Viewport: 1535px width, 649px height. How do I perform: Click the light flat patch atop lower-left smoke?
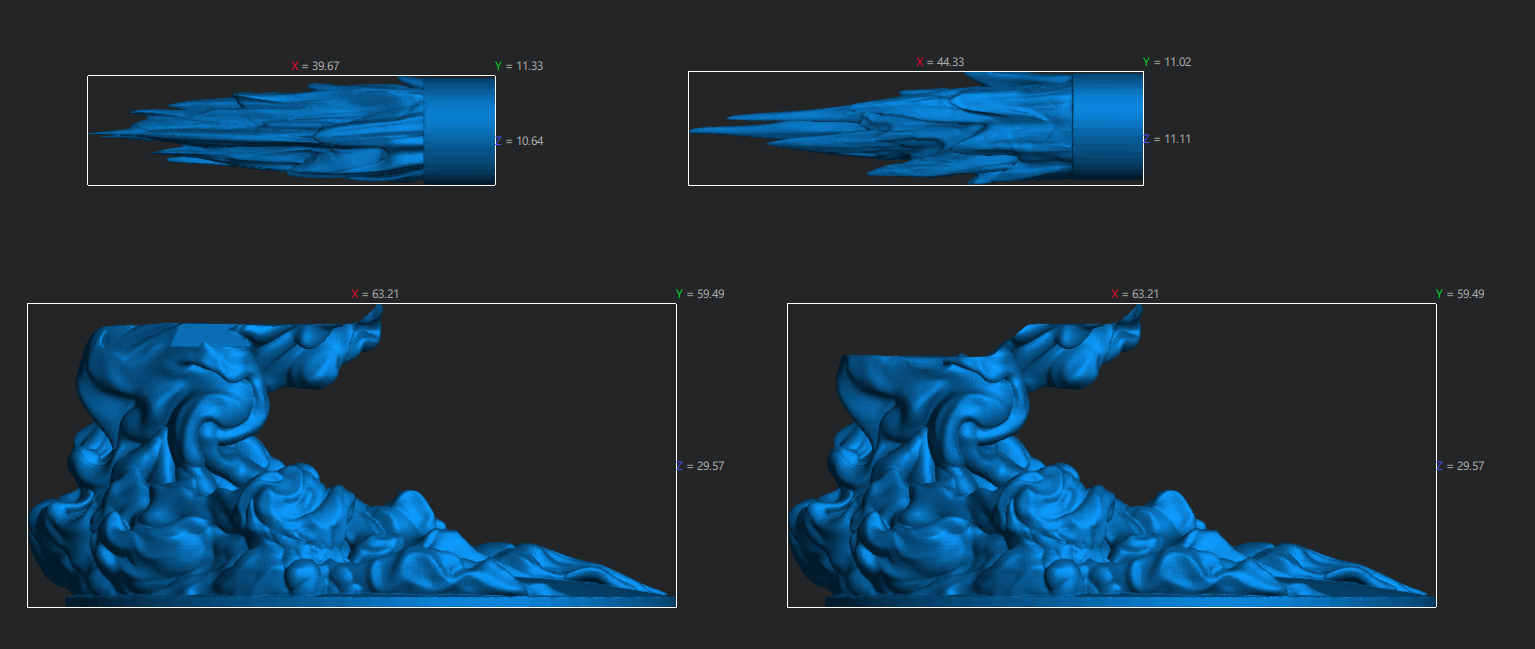[208, 335]
